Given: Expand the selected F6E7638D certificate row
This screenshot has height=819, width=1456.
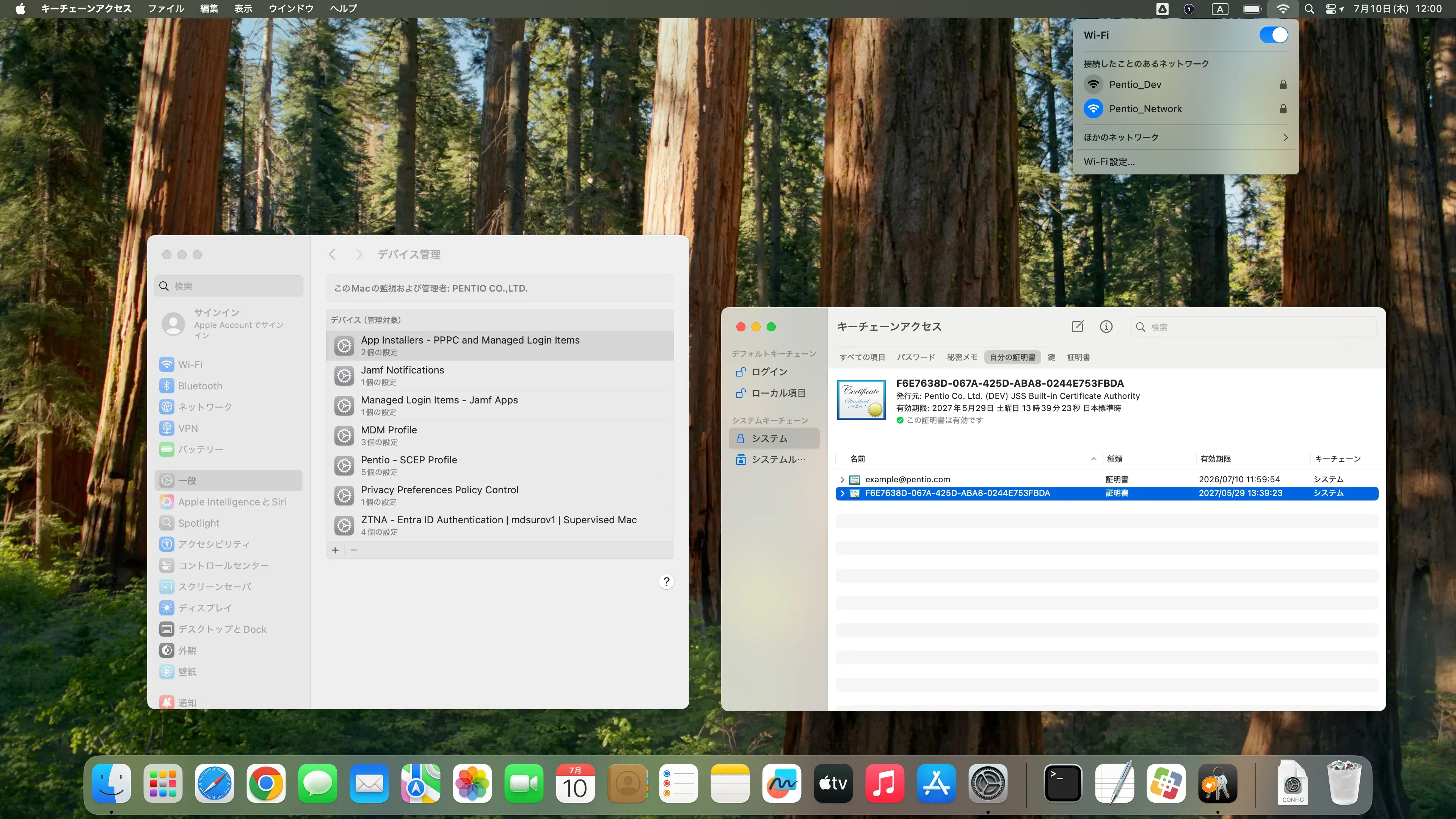Looking at the screenshot, I should tap(842, 493).
